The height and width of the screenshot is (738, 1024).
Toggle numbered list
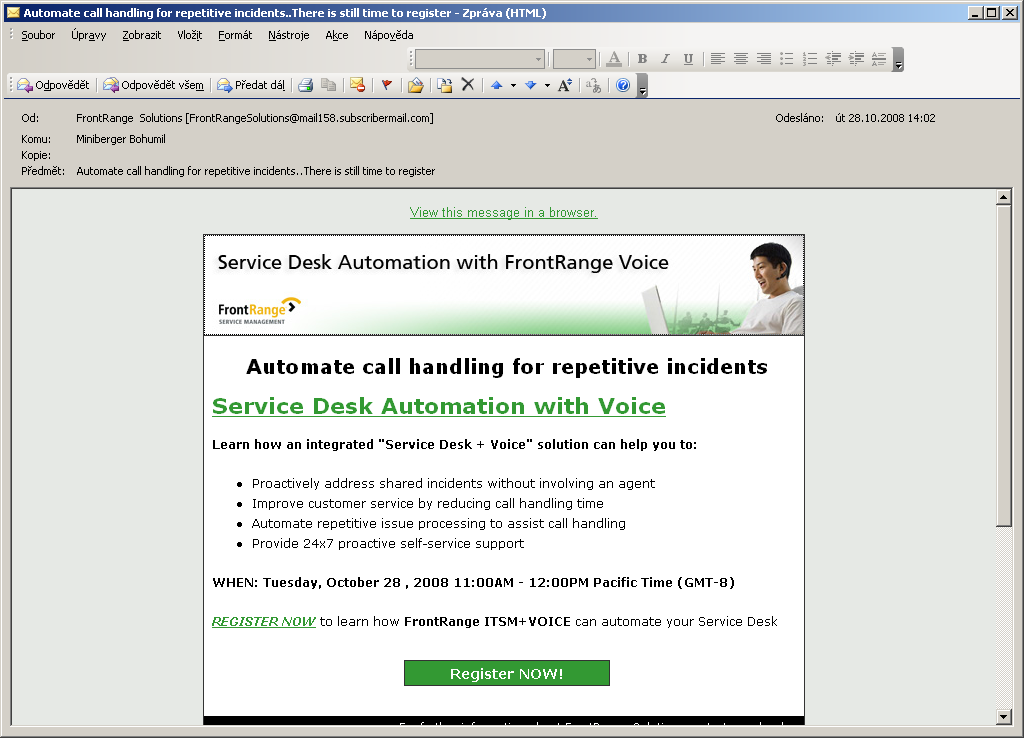(810, 59)
